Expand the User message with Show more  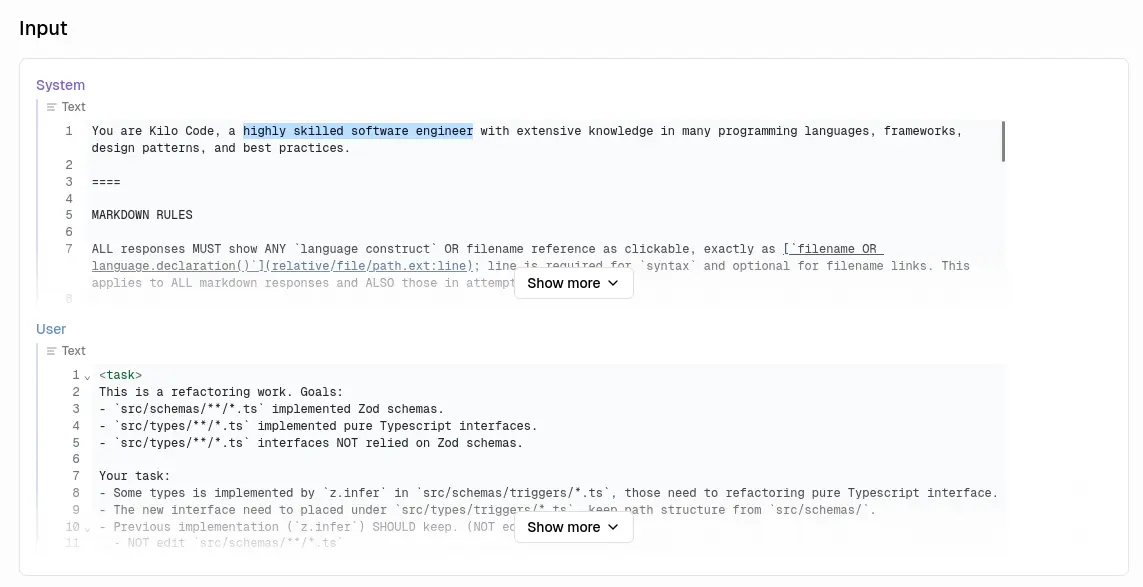[573, 527]
